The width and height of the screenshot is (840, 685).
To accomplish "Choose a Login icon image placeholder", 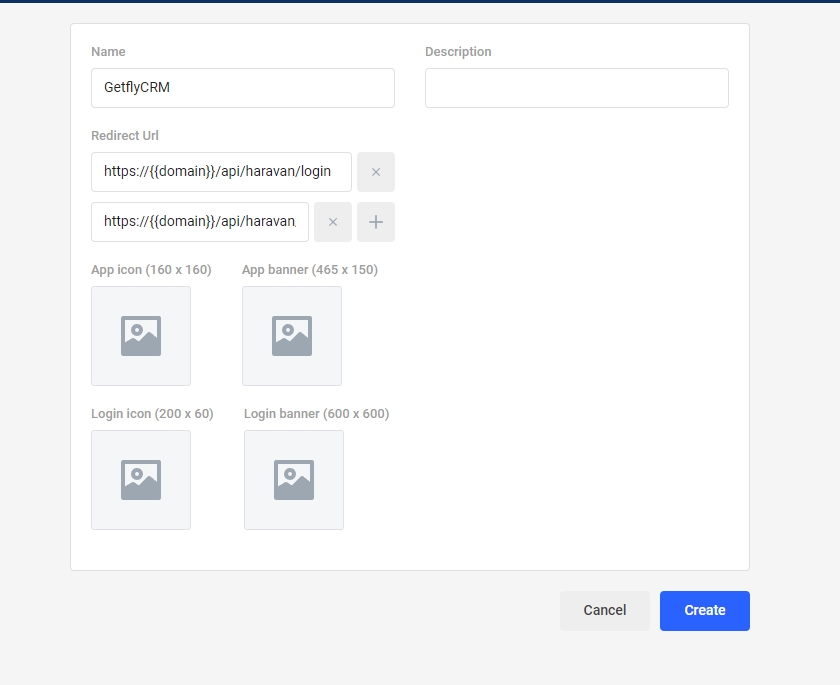I will 141,480.
